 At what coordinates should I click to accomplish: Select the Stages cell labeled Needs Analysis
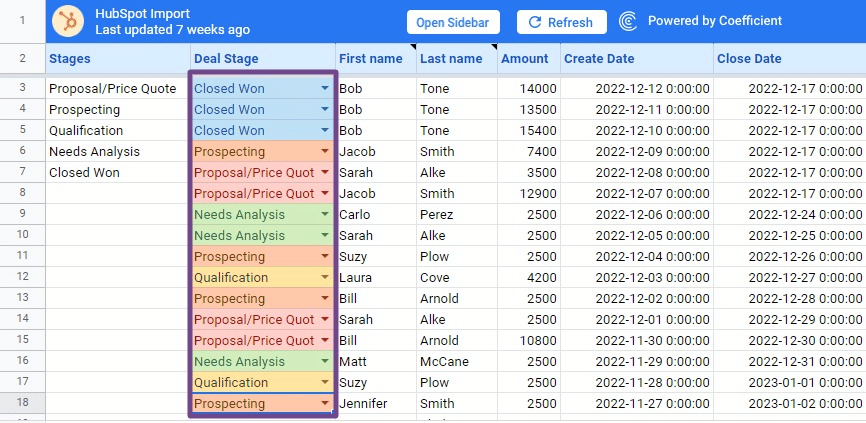coord(118,151)
